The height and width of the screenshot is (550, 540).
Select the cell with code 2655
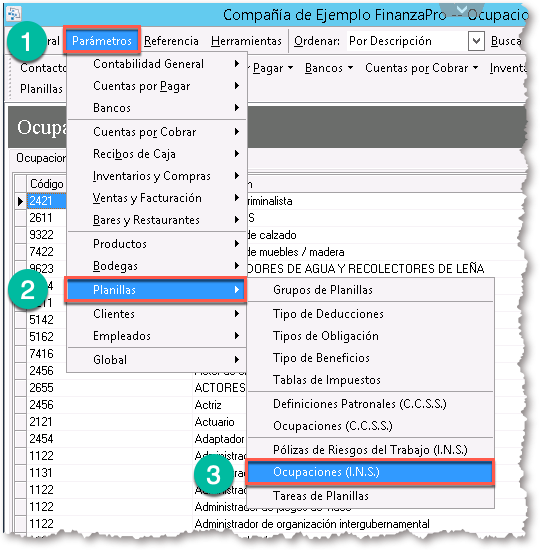(x=109, y=388)
